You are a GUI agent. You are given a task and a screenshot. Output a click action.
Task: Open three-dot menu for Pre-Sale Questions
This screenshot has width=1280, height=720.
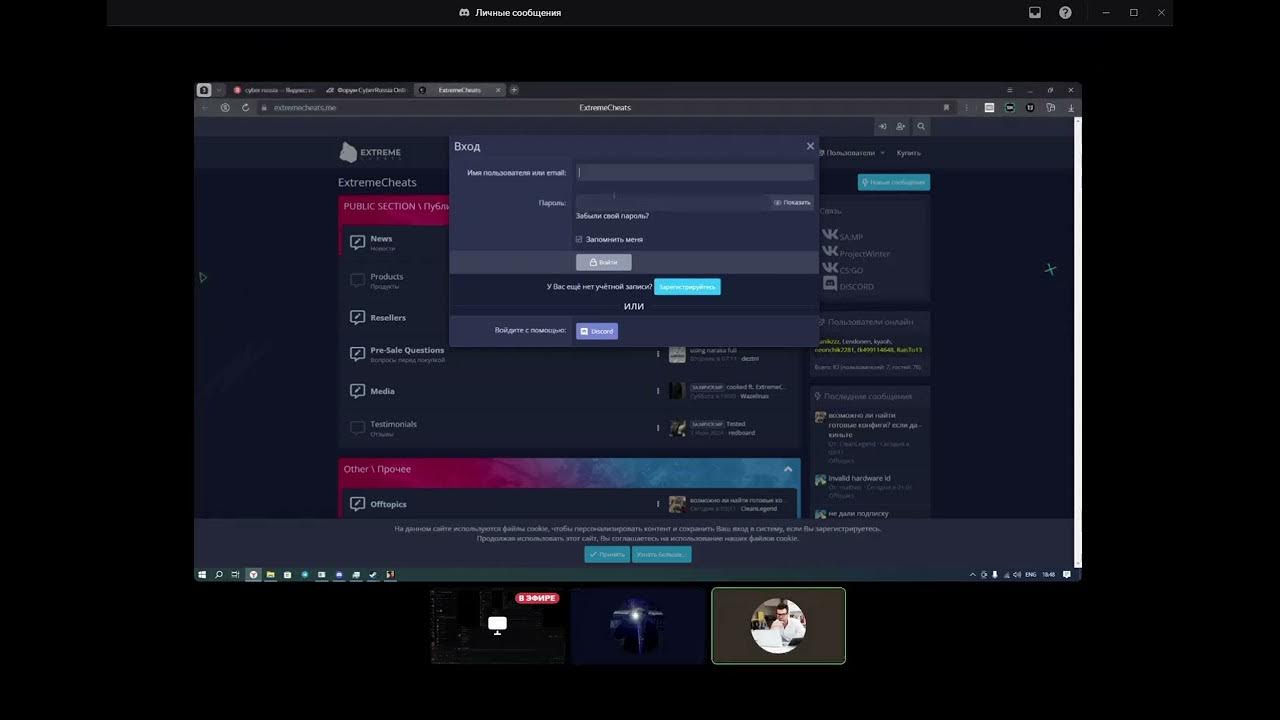pyautogui.click(x=658, y=354)
